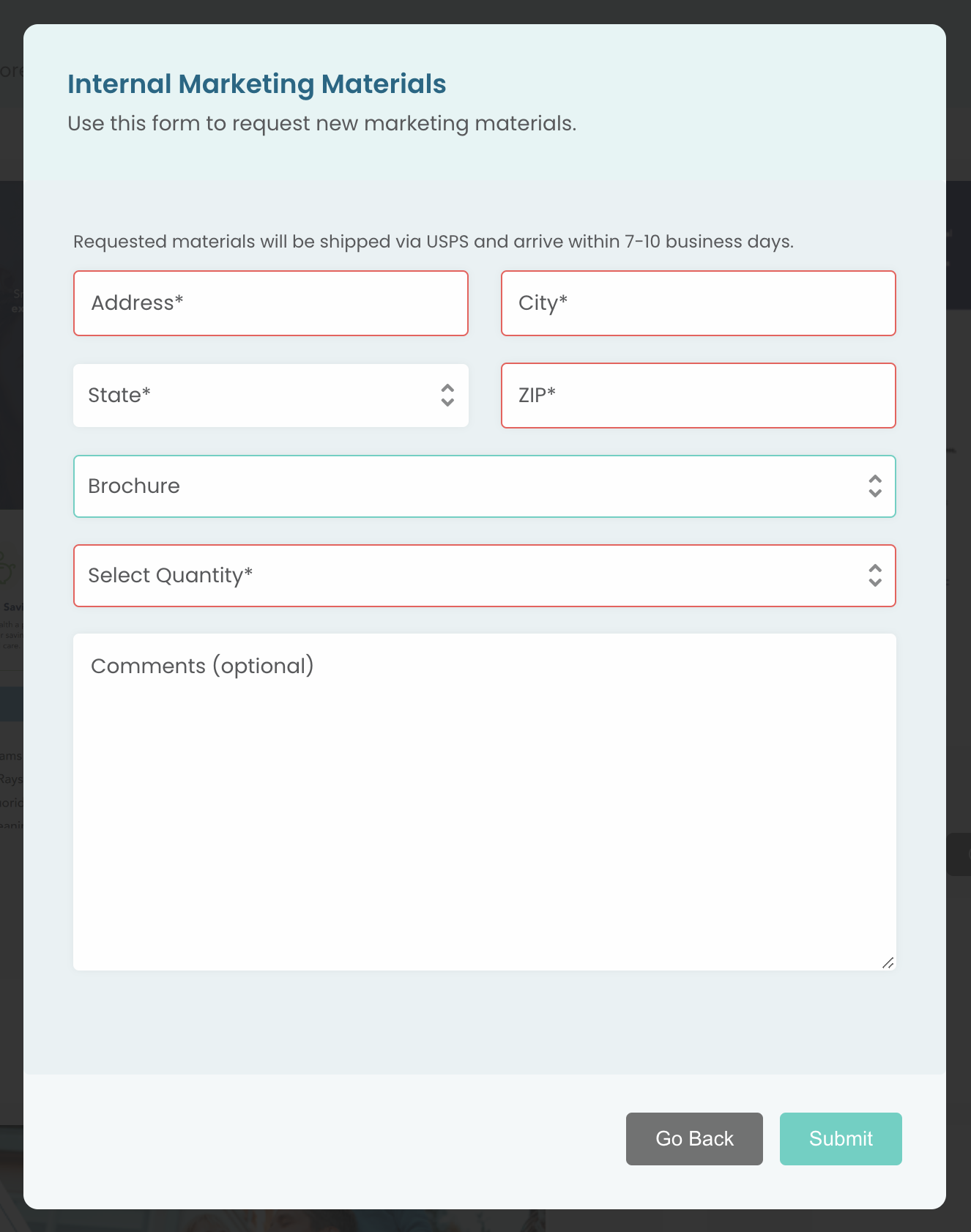This screenshot has width=971, height=1232.
Task: Click into the City field
Action: 698,303
